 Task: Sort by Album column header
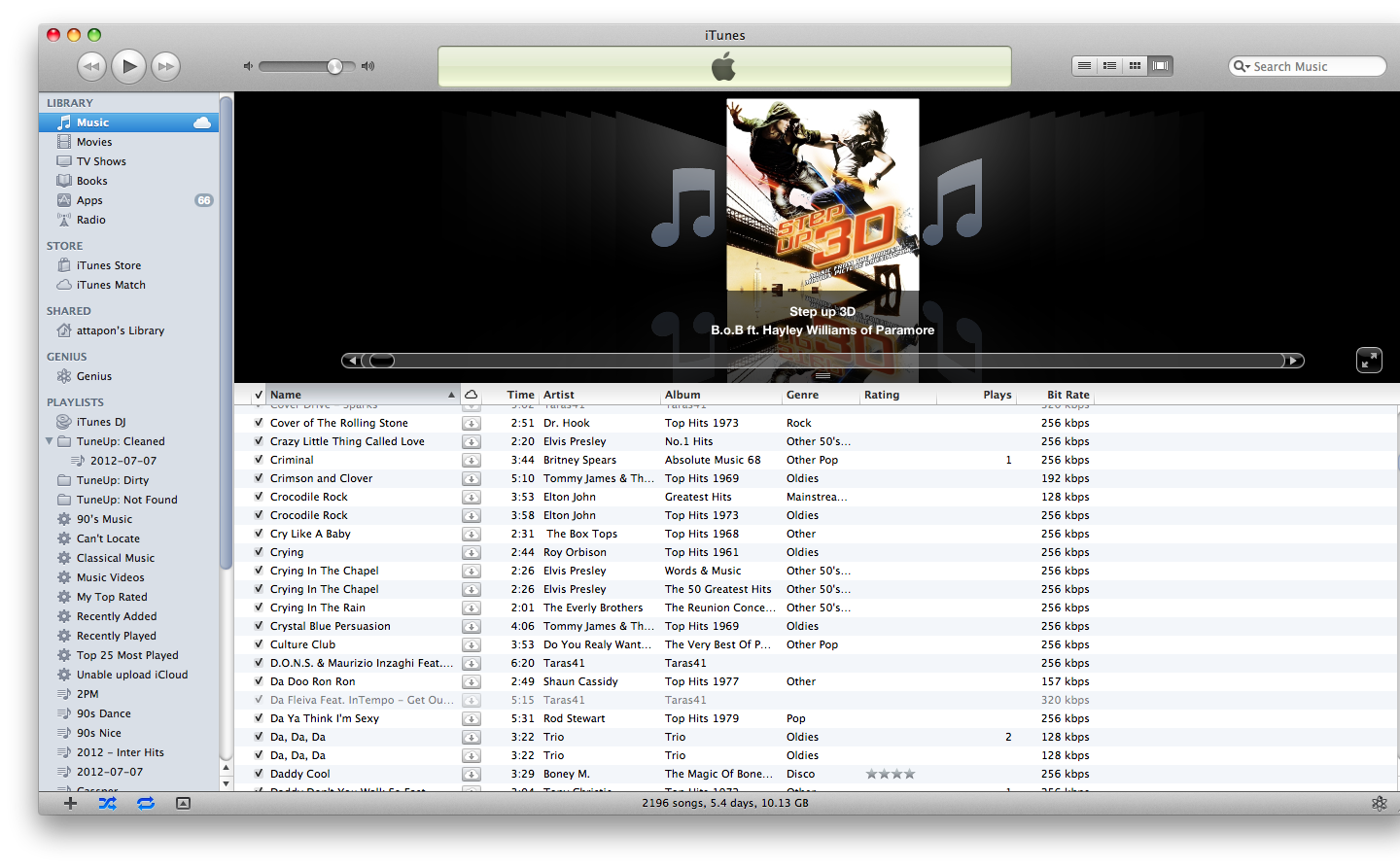point(721,395)
